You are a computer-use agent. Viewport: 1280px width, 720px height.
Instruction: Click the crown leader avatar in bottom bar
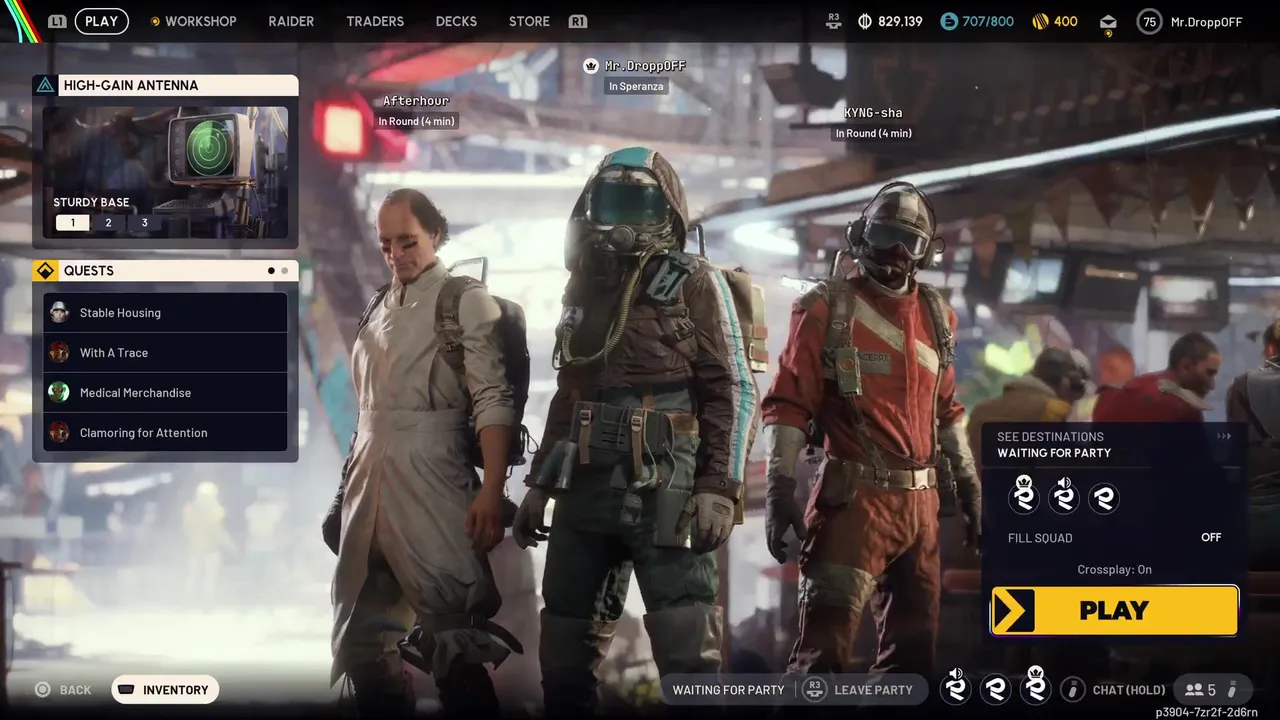point(1036,687)
